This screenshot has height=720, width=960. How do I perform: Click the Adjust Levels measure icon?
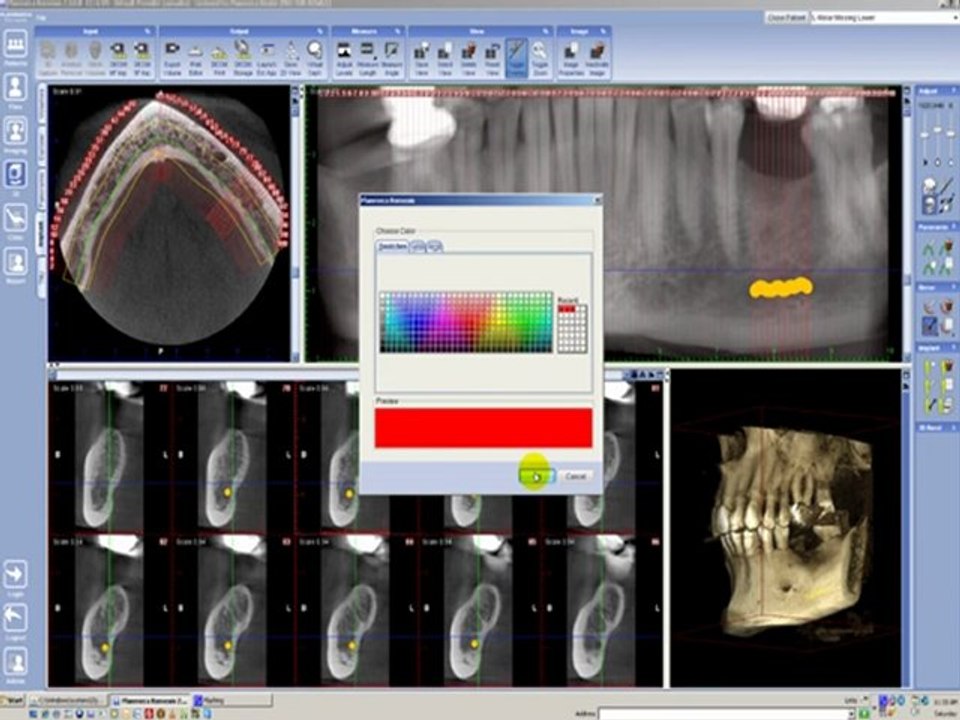(x=343, y=59)
